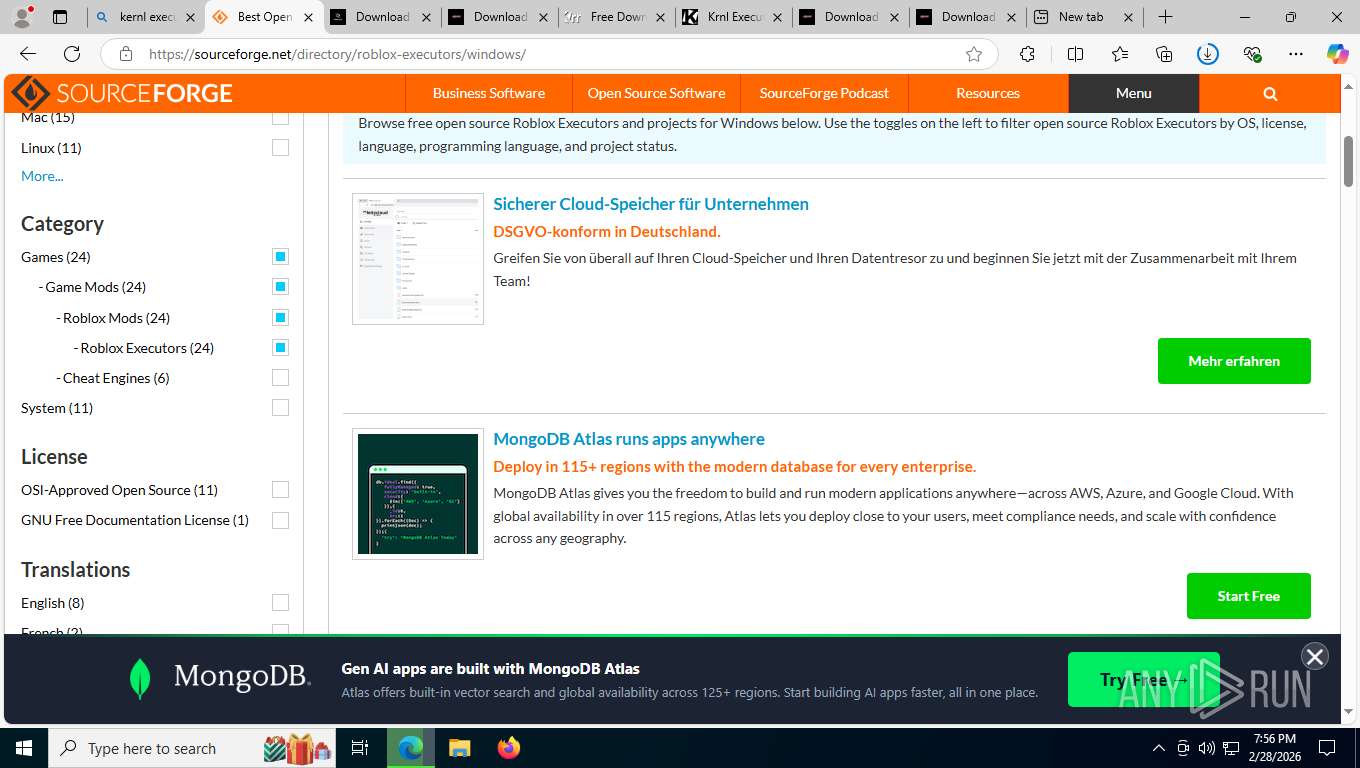This screenshot has height=768, width=1360.
Task: Check the Linux (11) filter
Action: (x=280, y=148)
